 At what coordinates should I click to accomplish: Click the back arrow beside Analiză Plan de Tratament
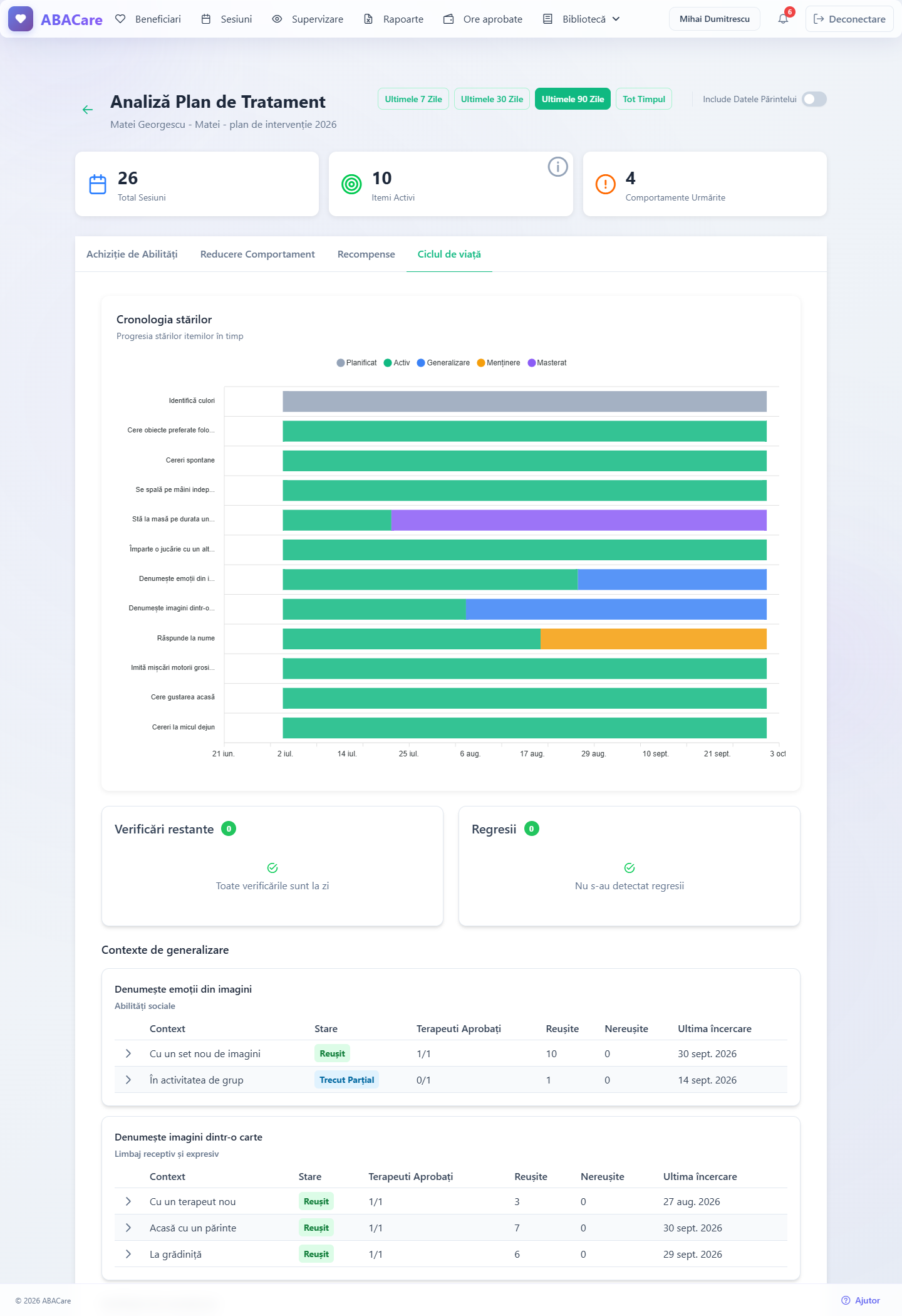(x=88, y=110)
